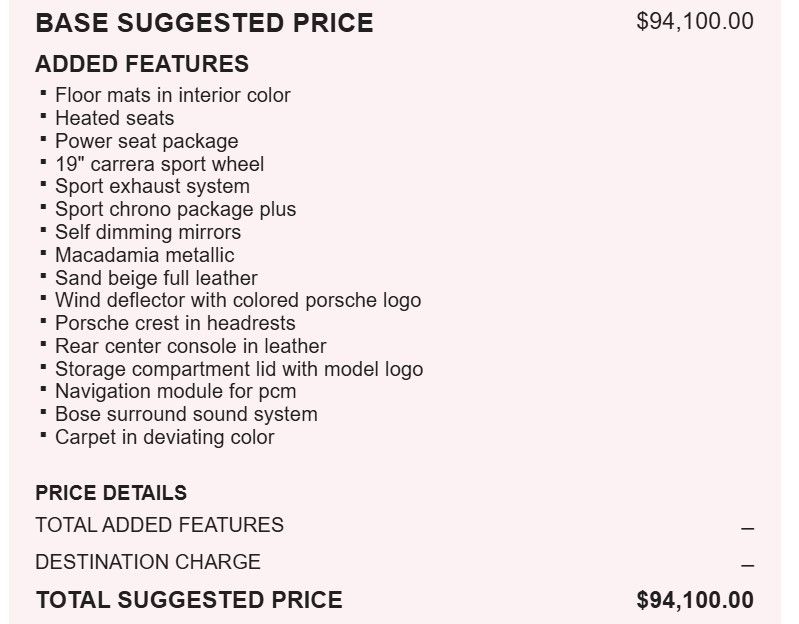Click the Total Suggested Price amount
Screen dimensions: 799x624
pyautogui.click(x=695, y=600)
